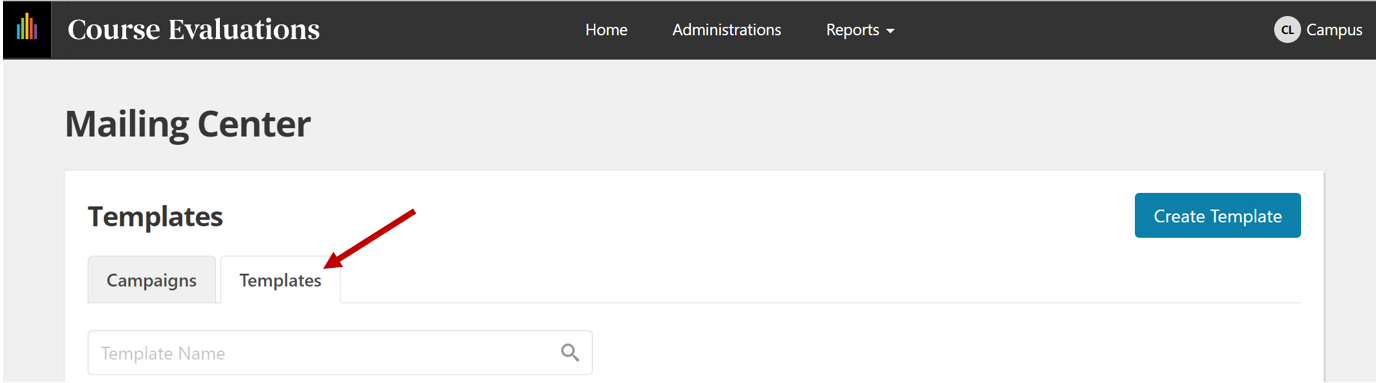Image resolution: width=1376 pixels, height=383 pixels.
Task: Click the Campus username text
Action: 1334,30
